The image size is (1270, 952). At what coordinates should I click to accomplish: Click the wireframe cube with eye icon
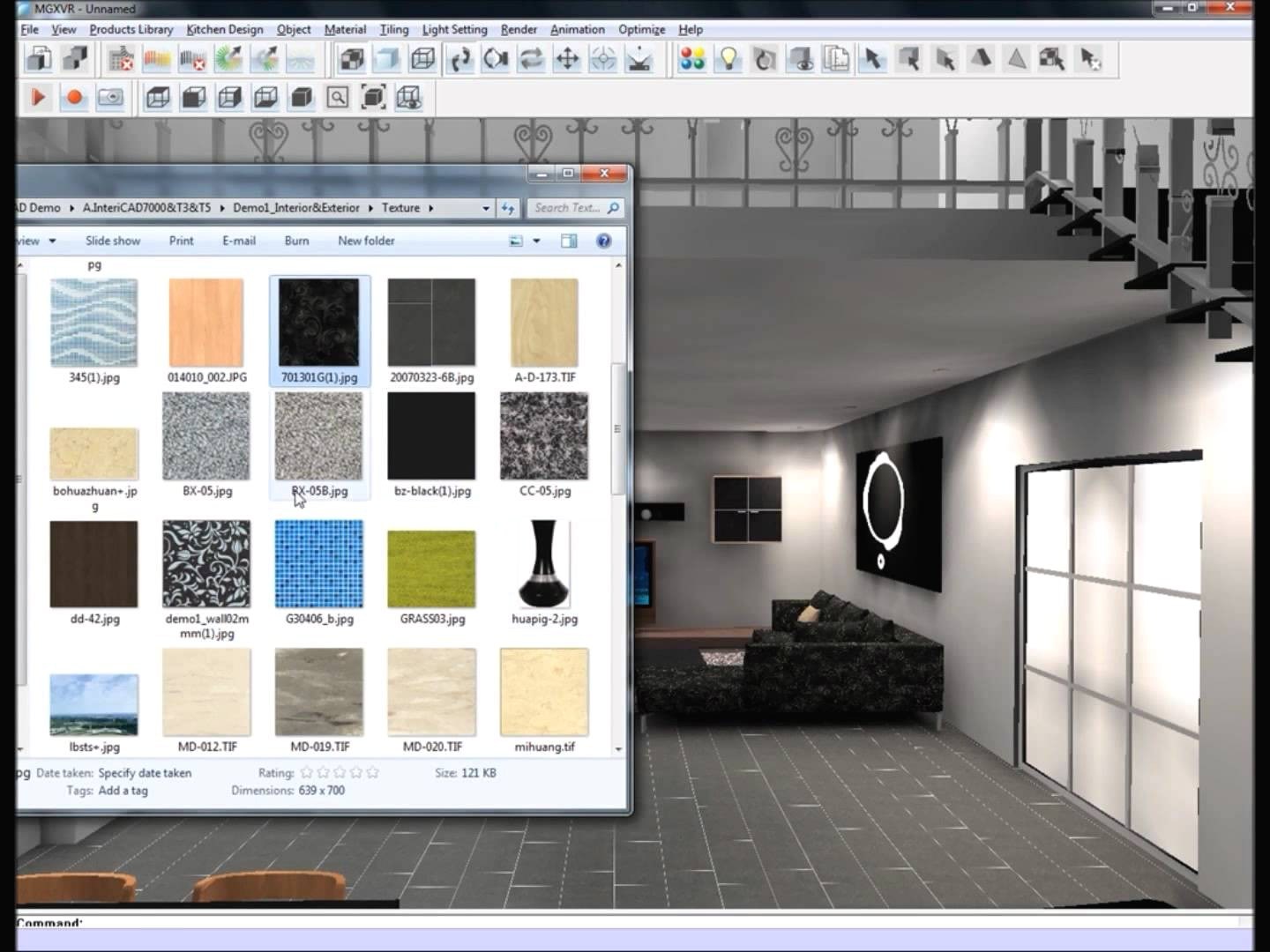tap(409, 97)
